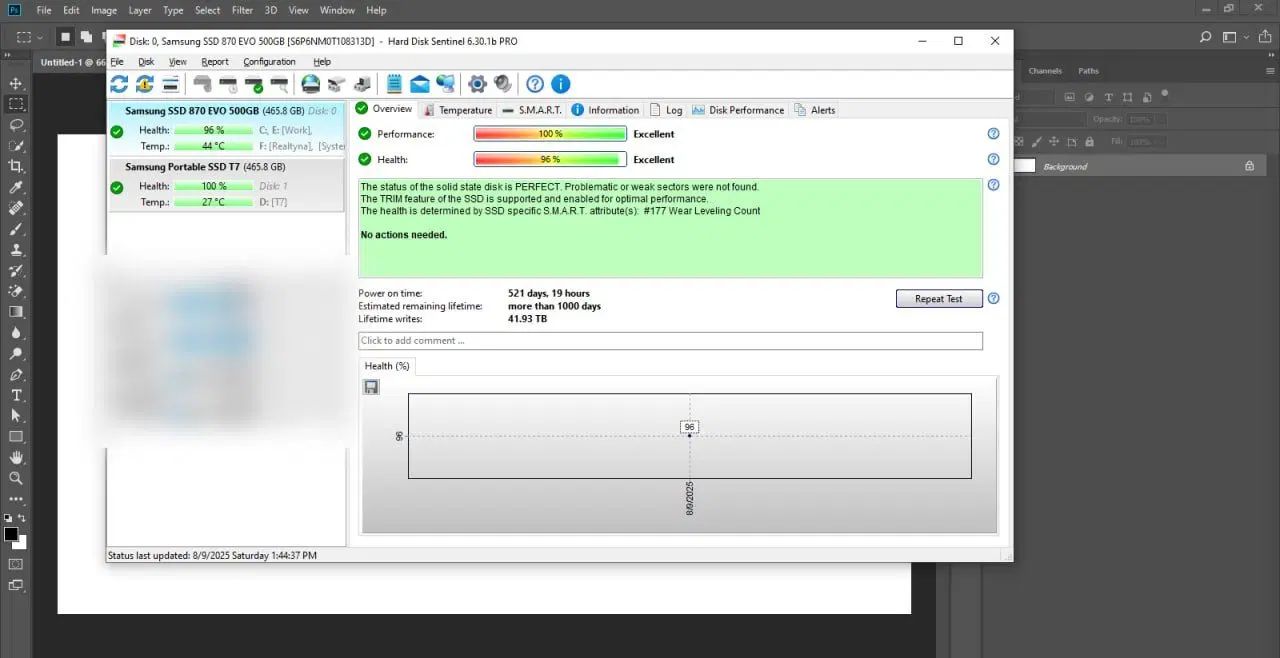Click 'Status last updated' status bar text

(212, 555)
